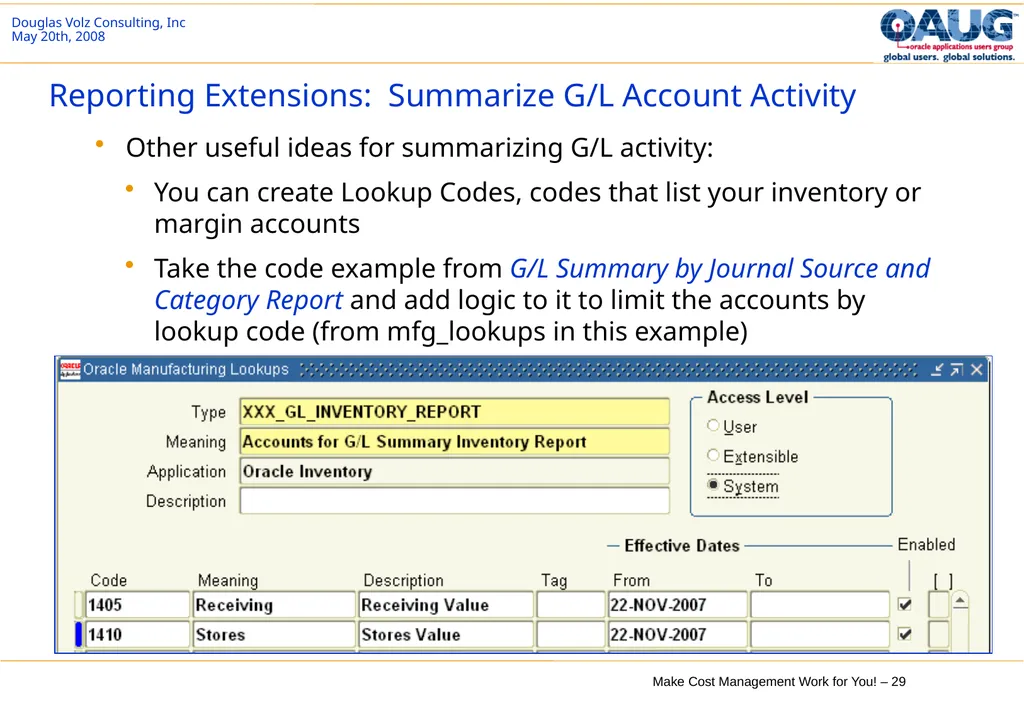The width and height of the screenshot is (1024, 708).
Task: Click the Tag cell in the 1410 row
Action: click(571, 634)
